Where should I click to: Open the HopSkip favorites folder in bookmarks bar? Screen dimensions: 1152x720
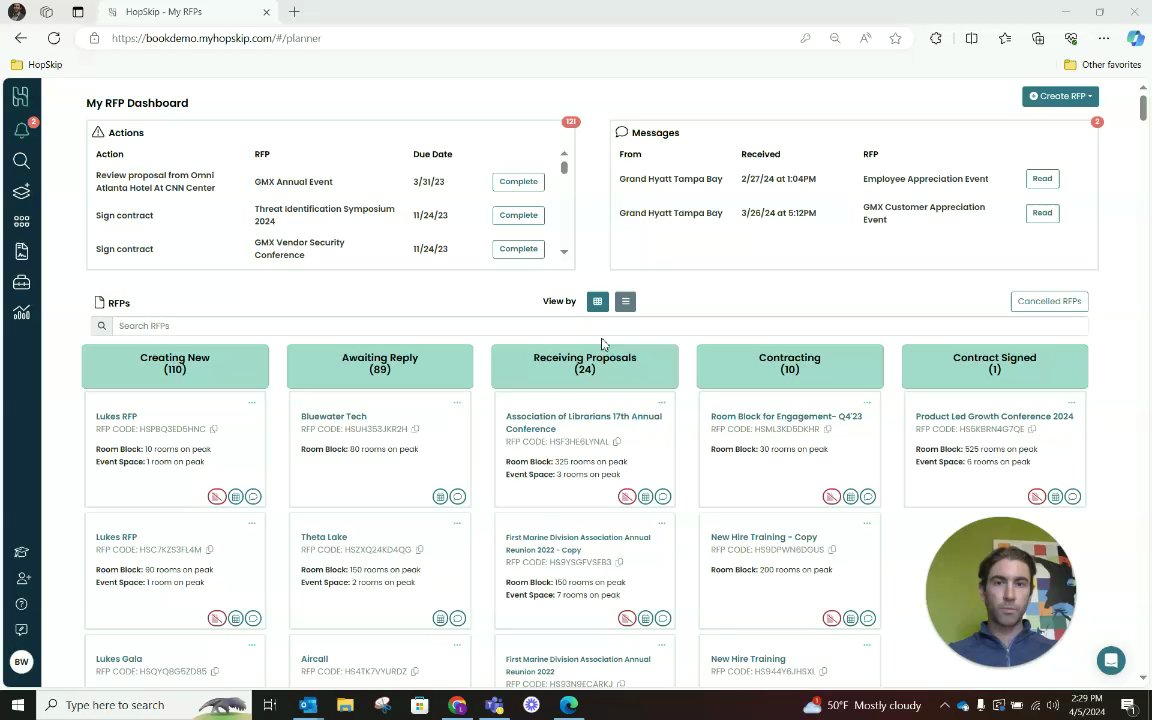(37, 65)
